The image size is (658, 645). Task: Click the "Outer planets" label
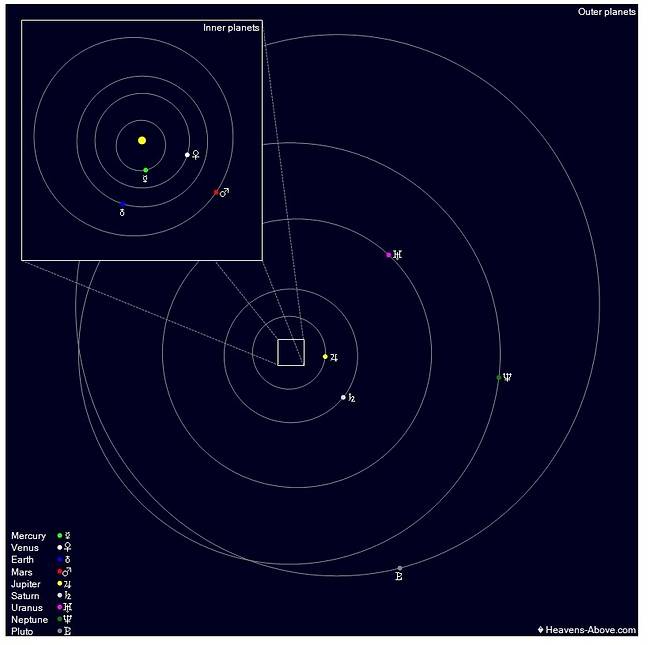click(x=606, y=12)
